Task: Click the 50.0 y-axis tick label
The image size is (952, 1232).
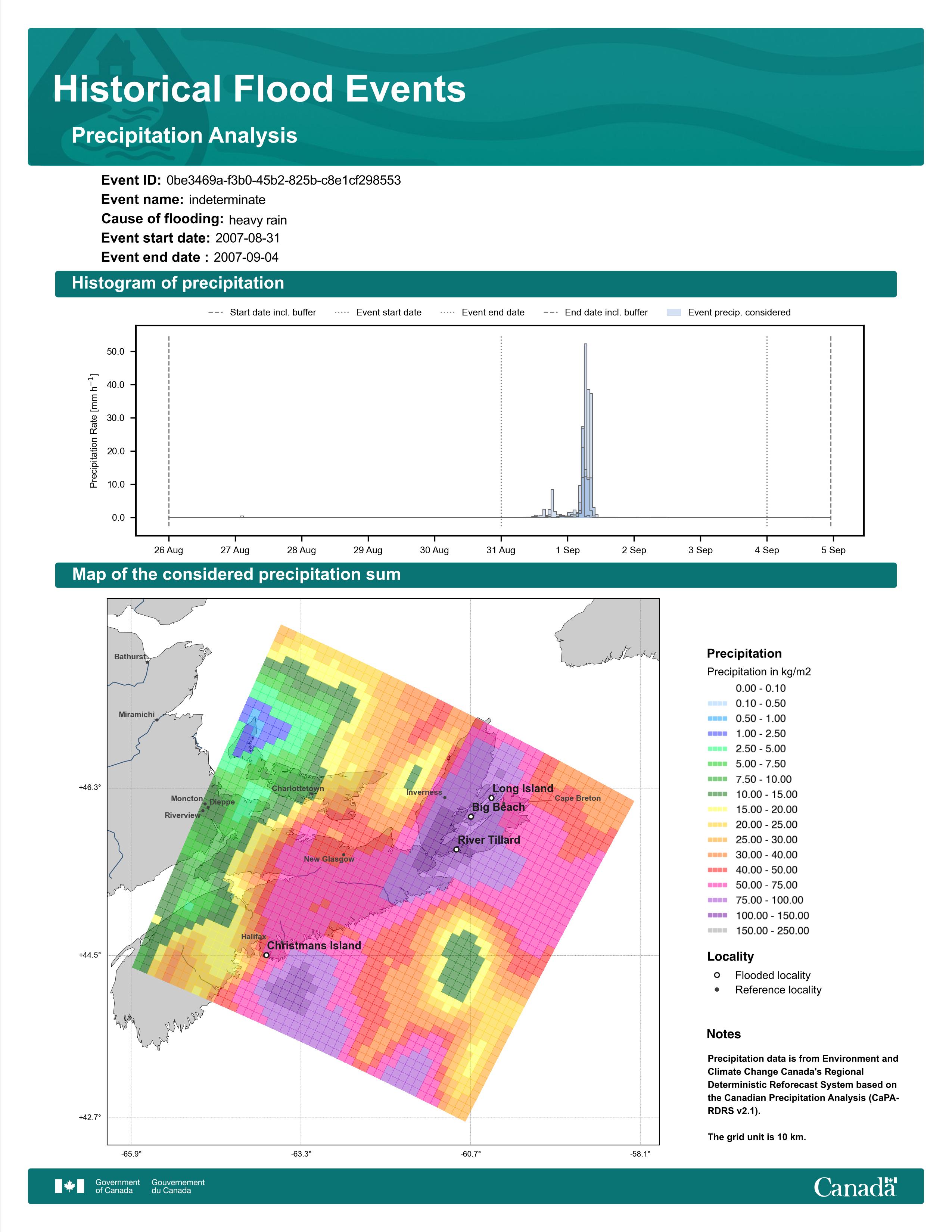Action: [x=116, y=351]
